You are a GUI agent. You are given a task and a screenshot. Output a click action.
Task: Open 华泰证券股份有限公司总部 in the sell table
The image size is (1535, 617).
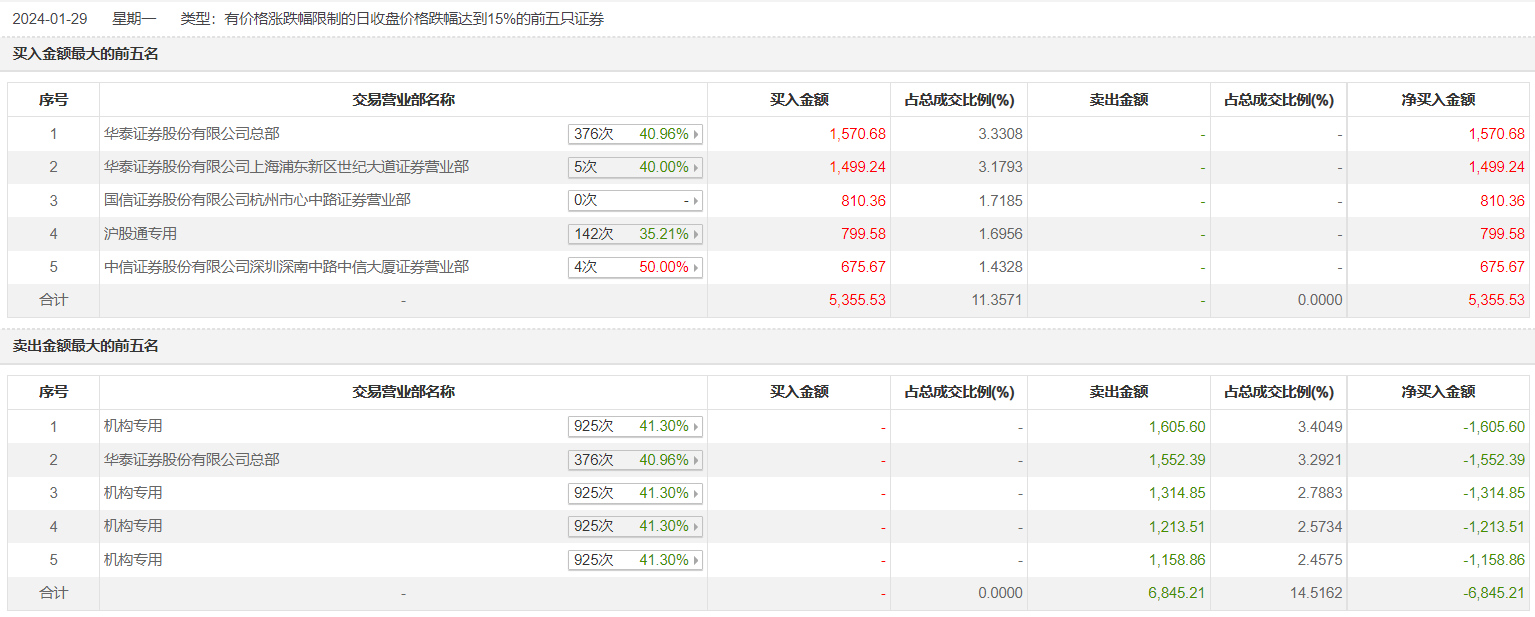(x=192, y=459)
